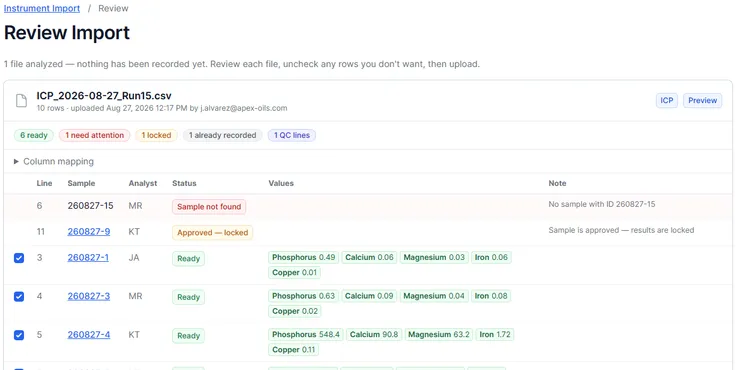740x370 pixels.
Task: Click the 'Copper 0.01' value chip
Action: [x=294, y=273]
